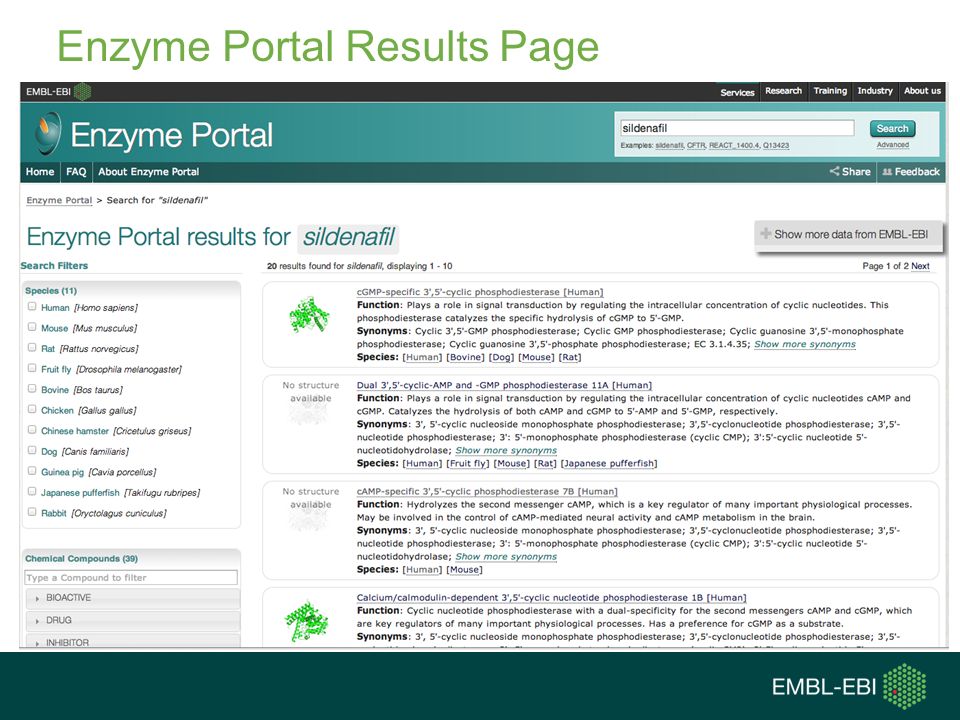Viewport: 960px width, 720px height.
Task: Open cGMP-specific 3',5'-cyclic phosphodiesterase [Human] result
Action: tap(480, 292)
